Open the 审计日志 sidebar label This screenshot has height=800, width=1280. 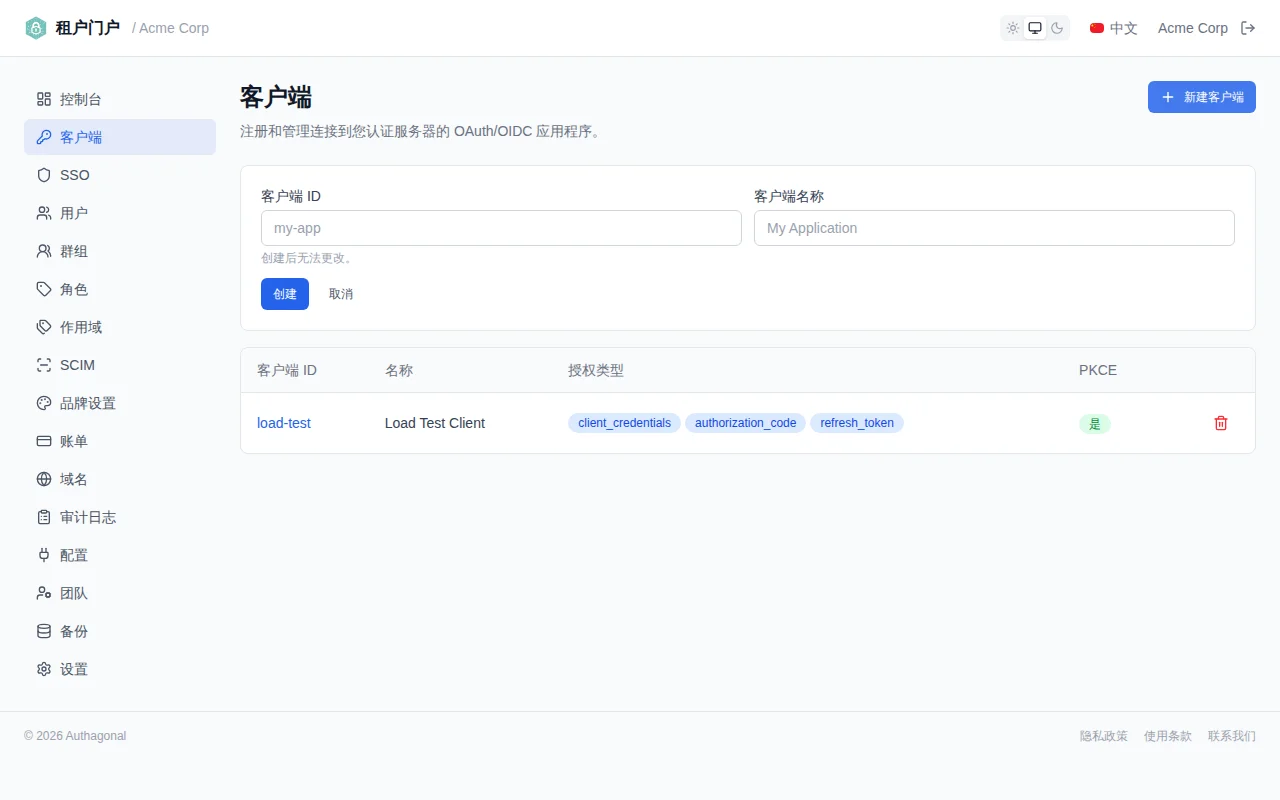click(88, 517)
